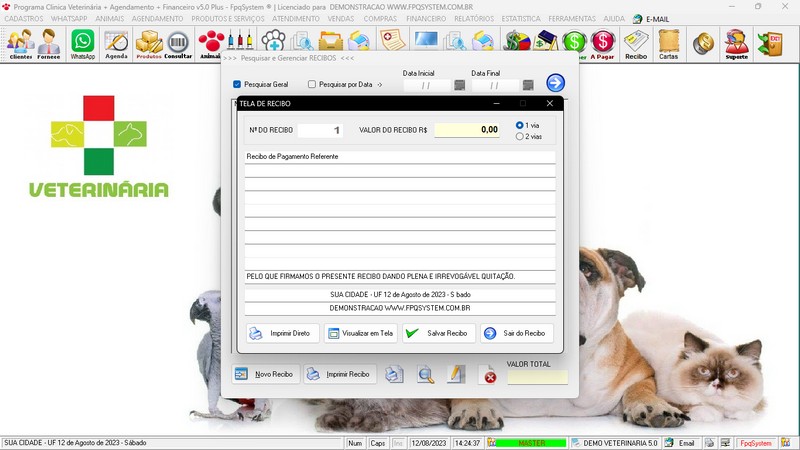The image size is (800, 450).
Task: Open the Data Final calendar picker
Action: click(528, 85)
